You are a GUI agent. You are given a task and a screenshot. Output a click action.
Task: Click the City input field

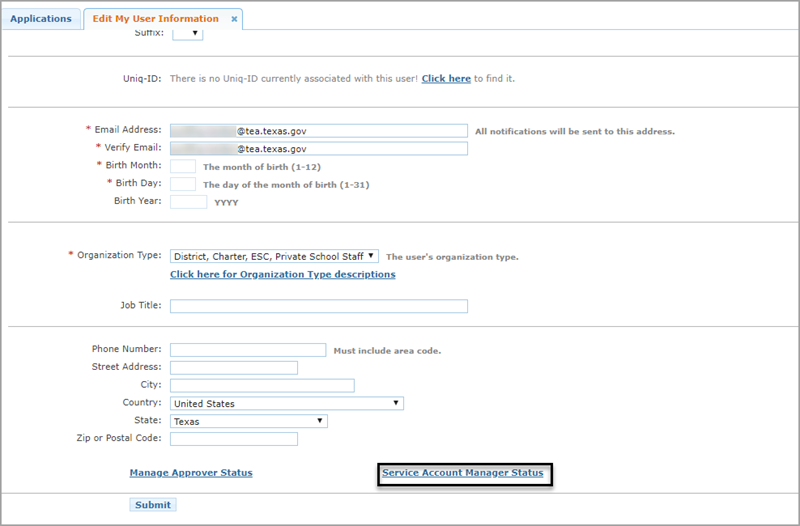point(262,386)
